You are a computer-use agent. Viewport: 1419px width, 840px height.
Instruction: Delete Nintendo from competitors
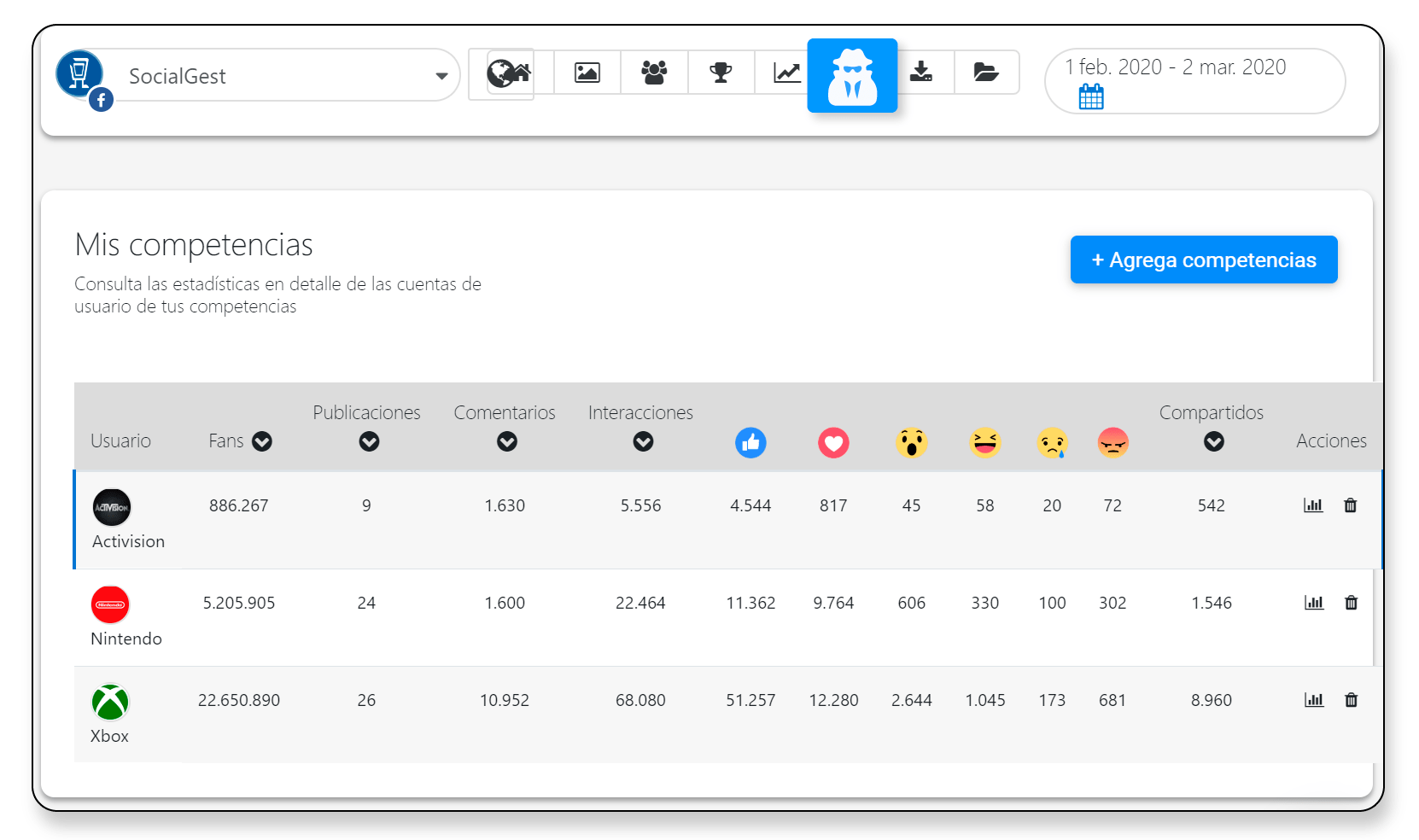point(1352,603)
